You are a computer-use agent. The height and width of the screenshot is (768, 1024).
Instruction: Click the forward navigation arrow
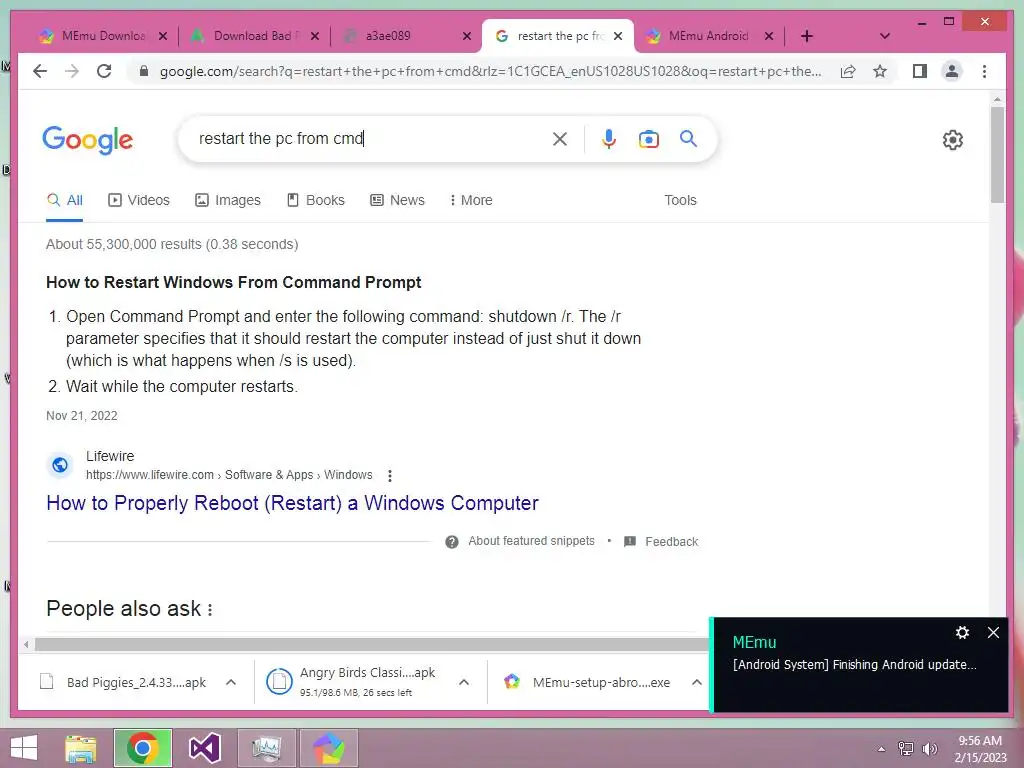72,71
